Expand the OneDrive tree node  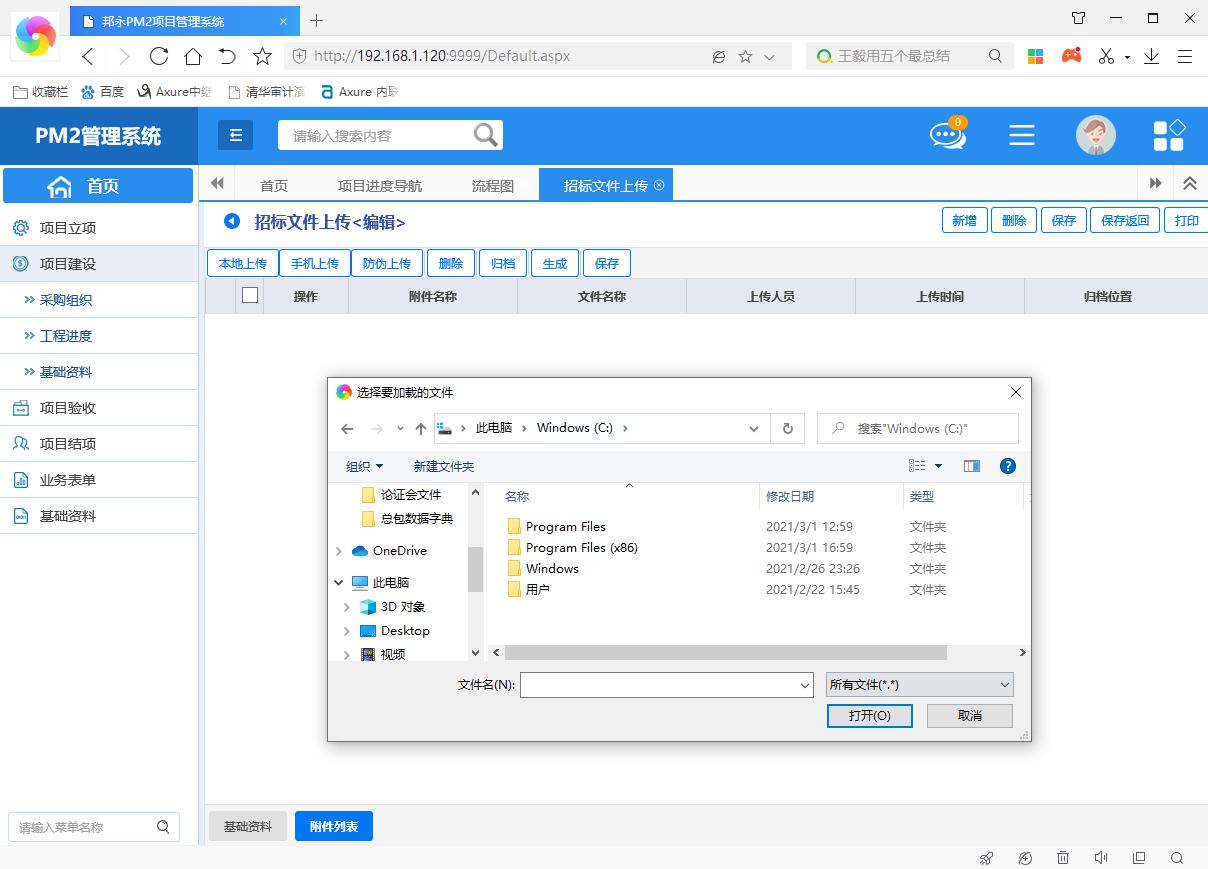tap(339, 551)
